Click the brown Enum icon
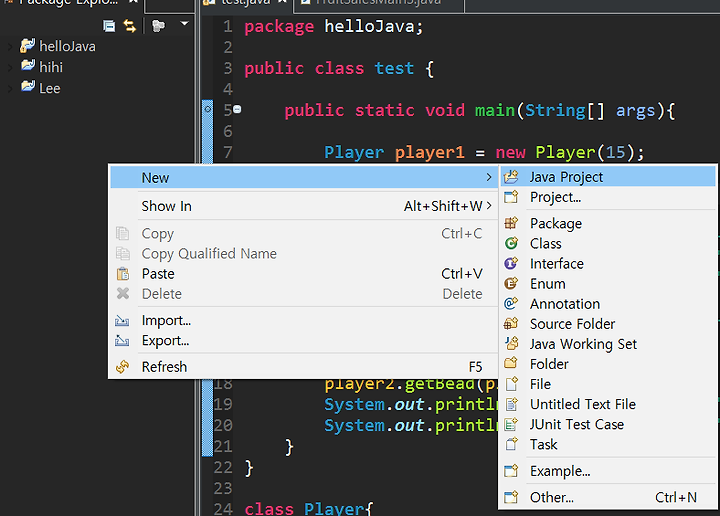The width and height of the screenshot is (720, 516). pos(511,283)
